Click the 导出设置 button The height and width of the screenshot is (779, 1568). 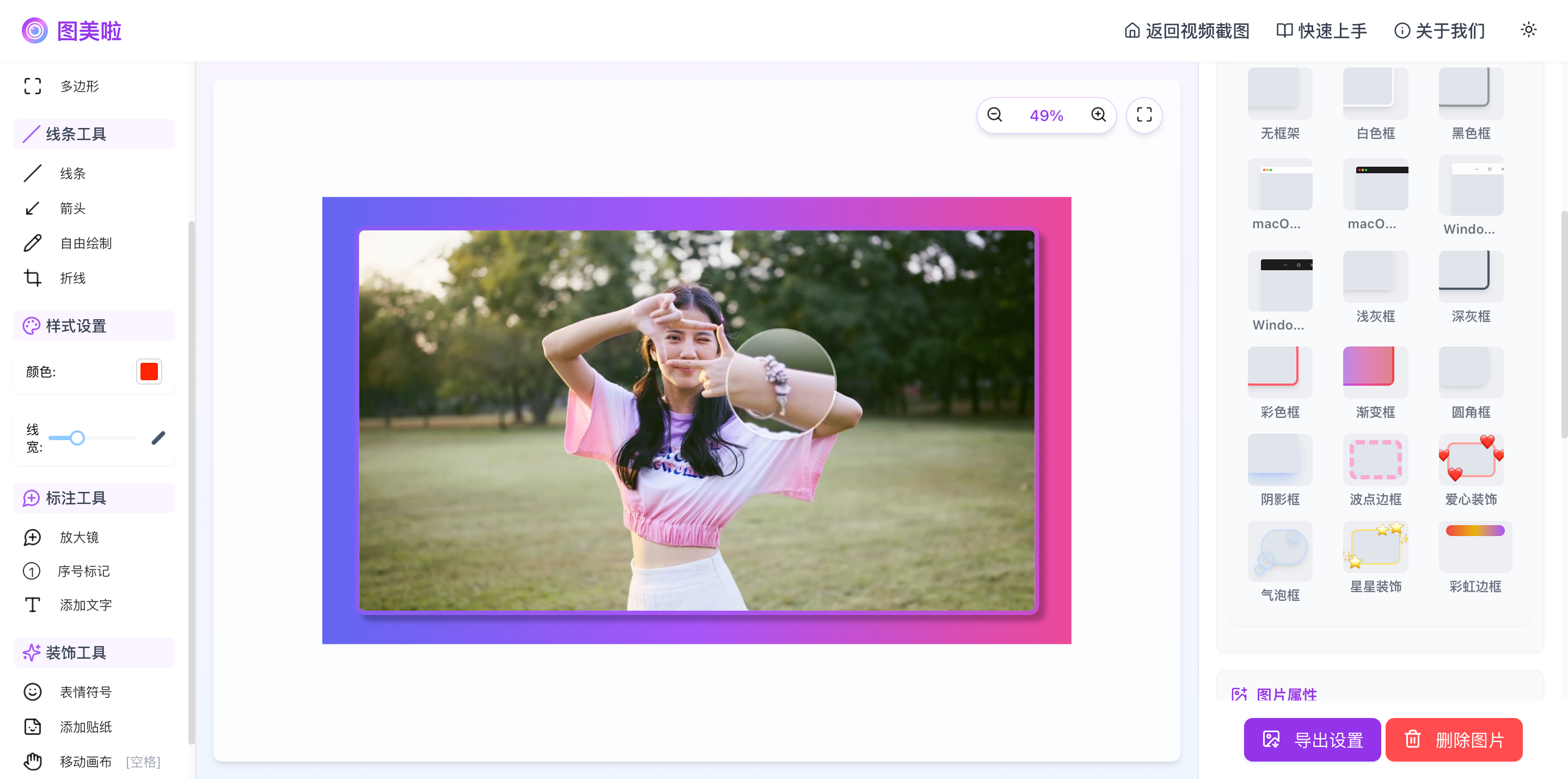coord(1312,739)
